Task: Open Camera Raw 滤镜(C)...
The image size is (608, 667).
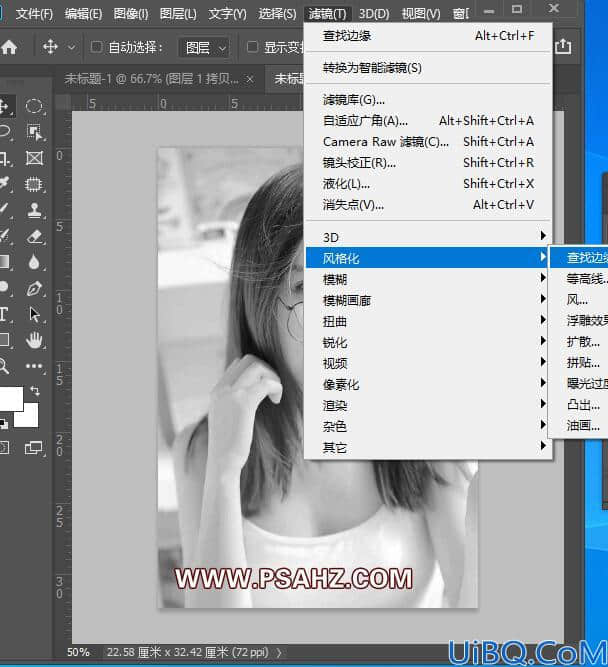Action: tap(428, 142)
